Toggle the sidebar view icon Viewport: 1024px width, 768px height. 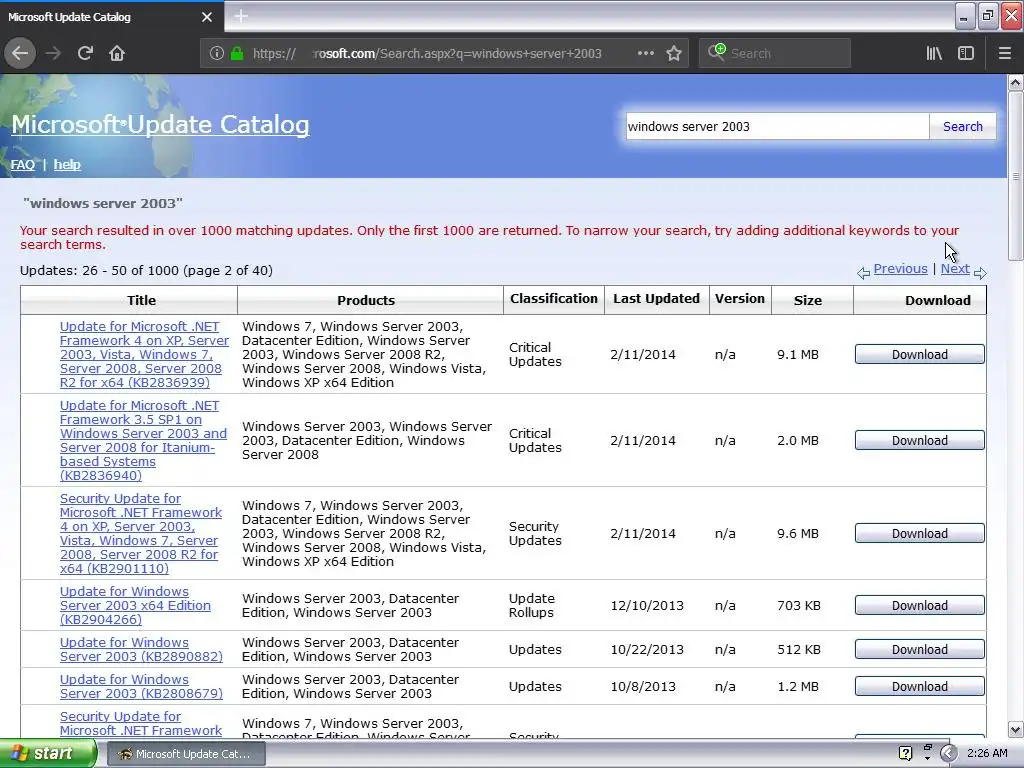pyautogui.click(x=966, y=53)
